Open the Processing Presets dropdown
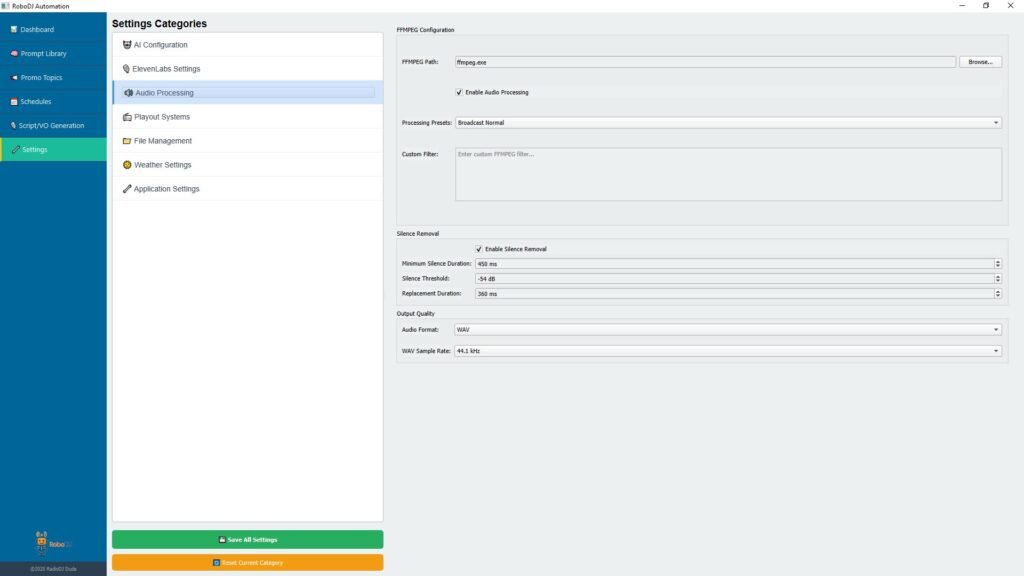The image size is (1024, 576). pos(728,123)
